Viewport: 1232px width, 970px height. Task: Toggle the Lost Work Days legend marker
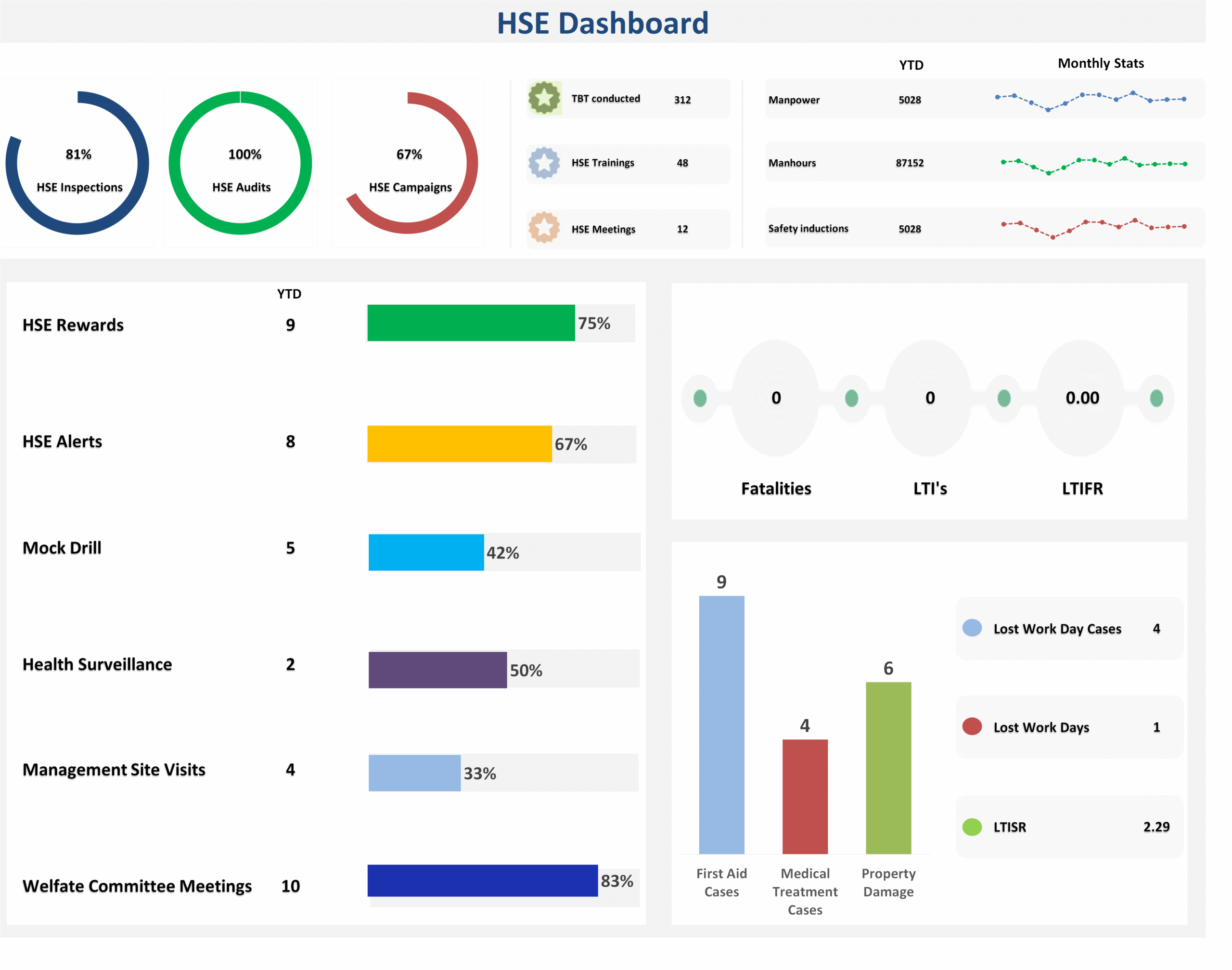[972, 727]
